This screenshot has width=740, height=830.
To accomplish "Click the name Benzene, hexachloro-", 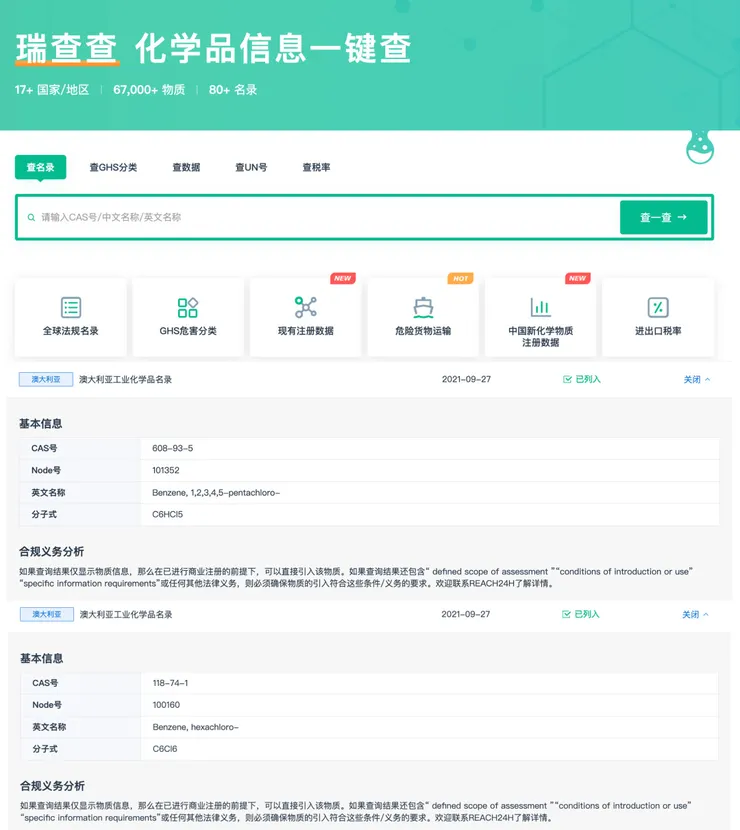I will point(196,727).
